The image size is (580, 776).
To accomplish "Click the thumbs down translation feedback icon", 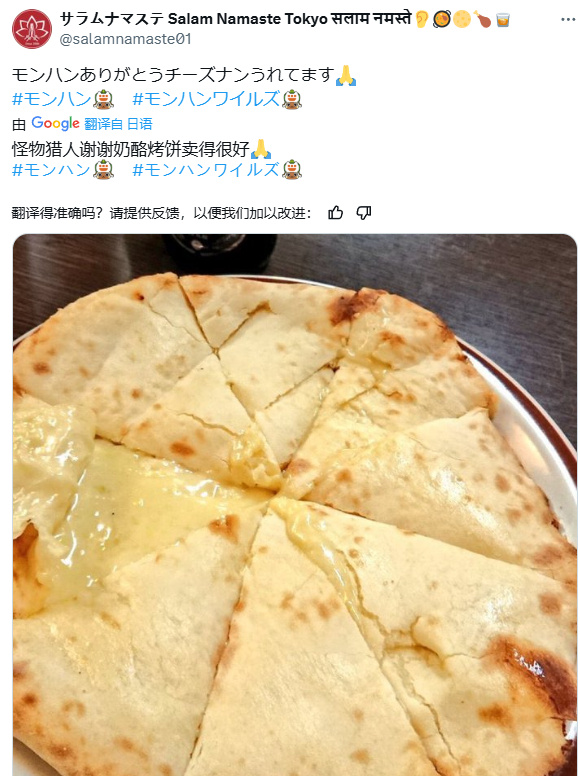I will tap(364, 213).
